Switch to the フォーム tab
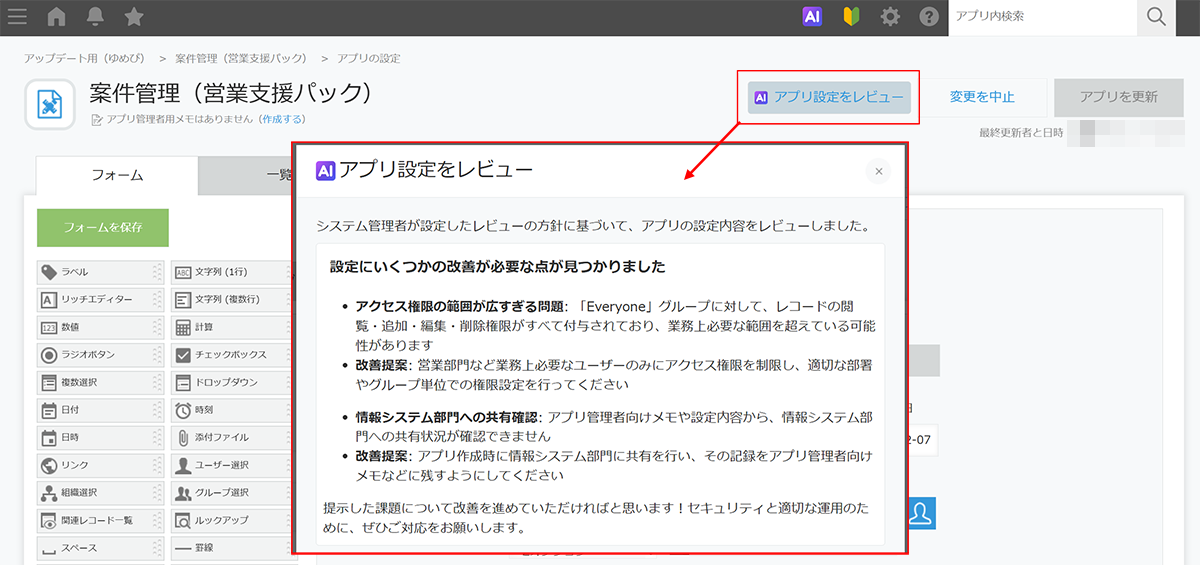 [x=117, y=175]
